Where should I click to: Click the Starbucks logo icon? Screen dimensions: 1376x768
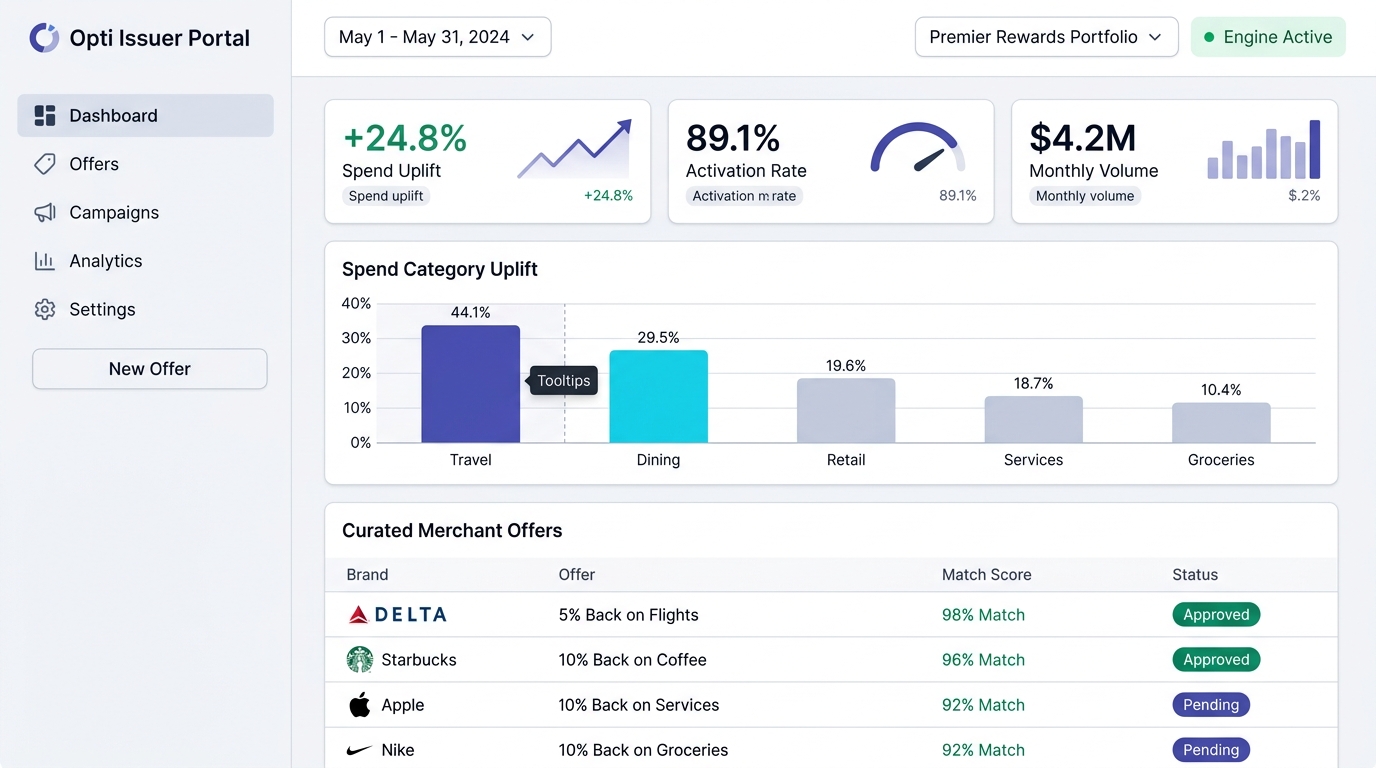tap(360, 660)
